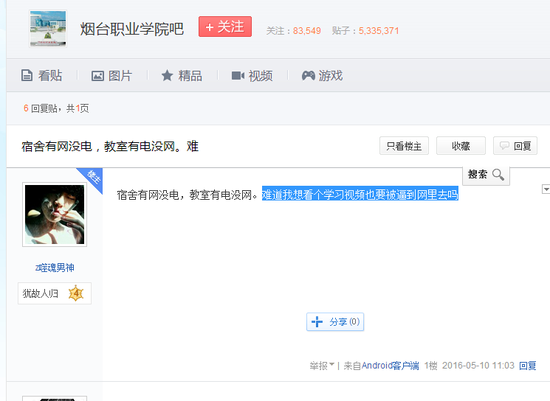Click the 图片 picture icon
Screen dimensions: 550x401
pos(98,76)
